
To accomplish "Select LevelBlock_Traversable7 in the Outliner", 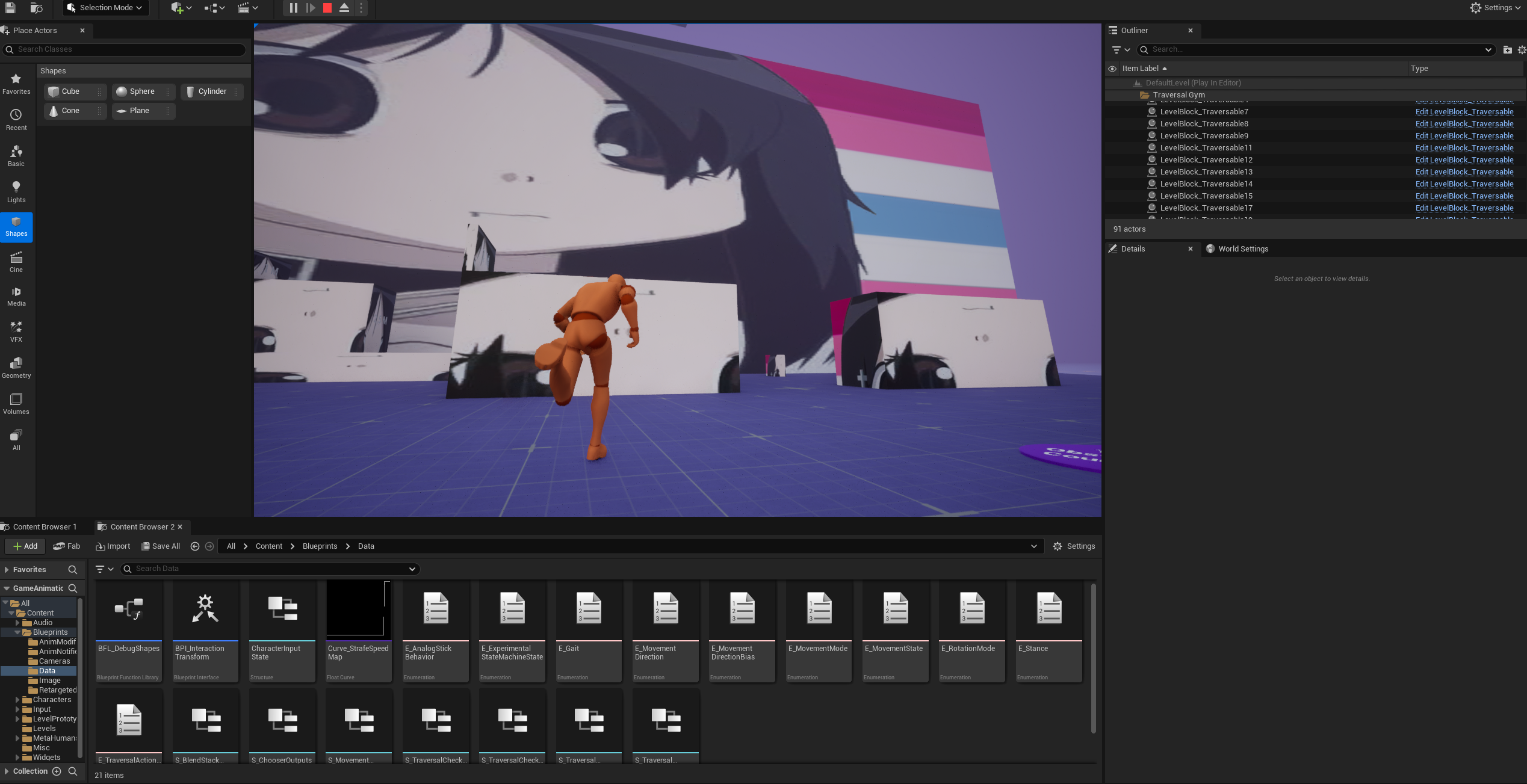I will (1204, 112).
